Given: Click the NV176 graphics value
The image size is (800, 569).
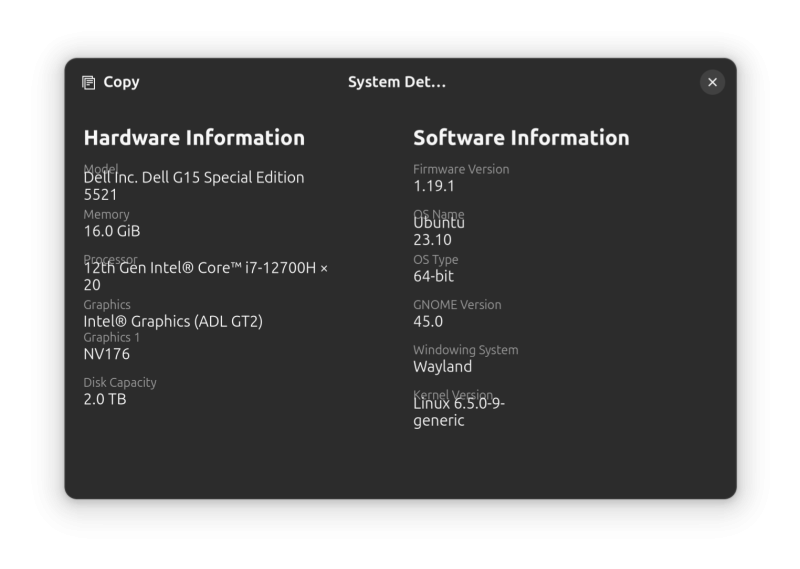Looking at the screenshot, I should pos(107,354).
